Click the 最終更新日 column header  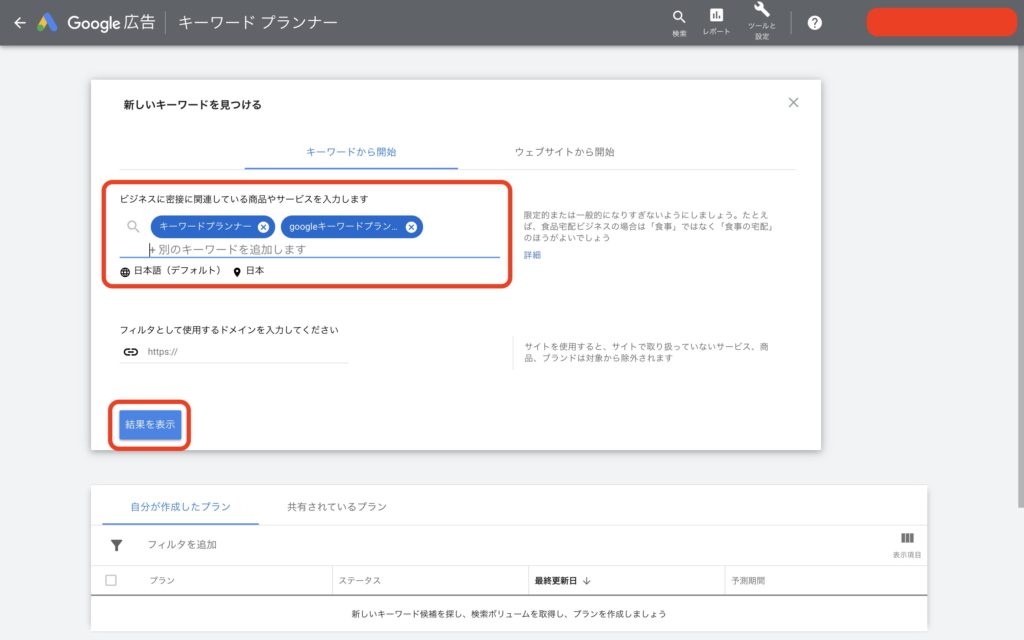coord(556,581)
